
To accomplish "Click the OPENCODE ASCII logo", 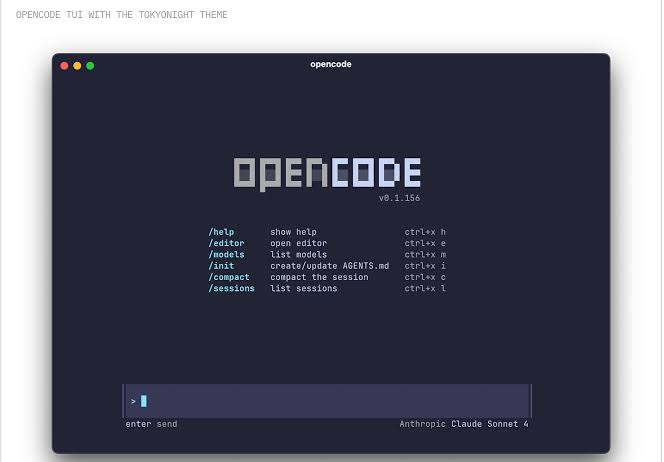I will coord(327,174).
